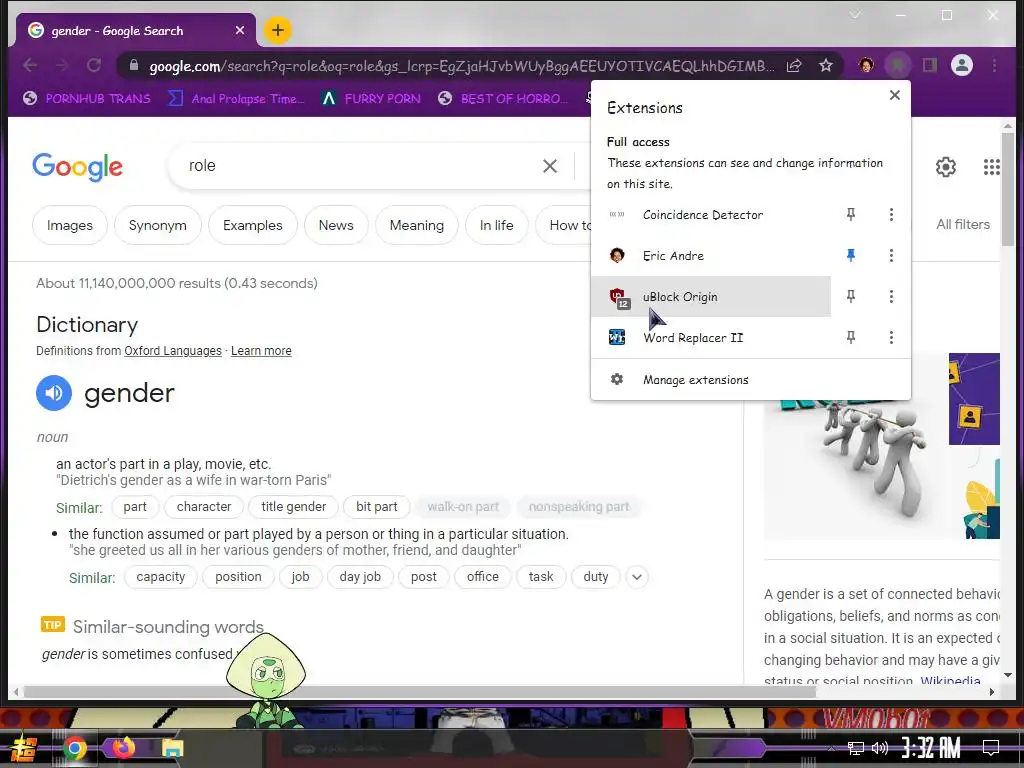Open more options for uBlock Origin
This screenshot has width=1024, height=768.
coord(891,296)
